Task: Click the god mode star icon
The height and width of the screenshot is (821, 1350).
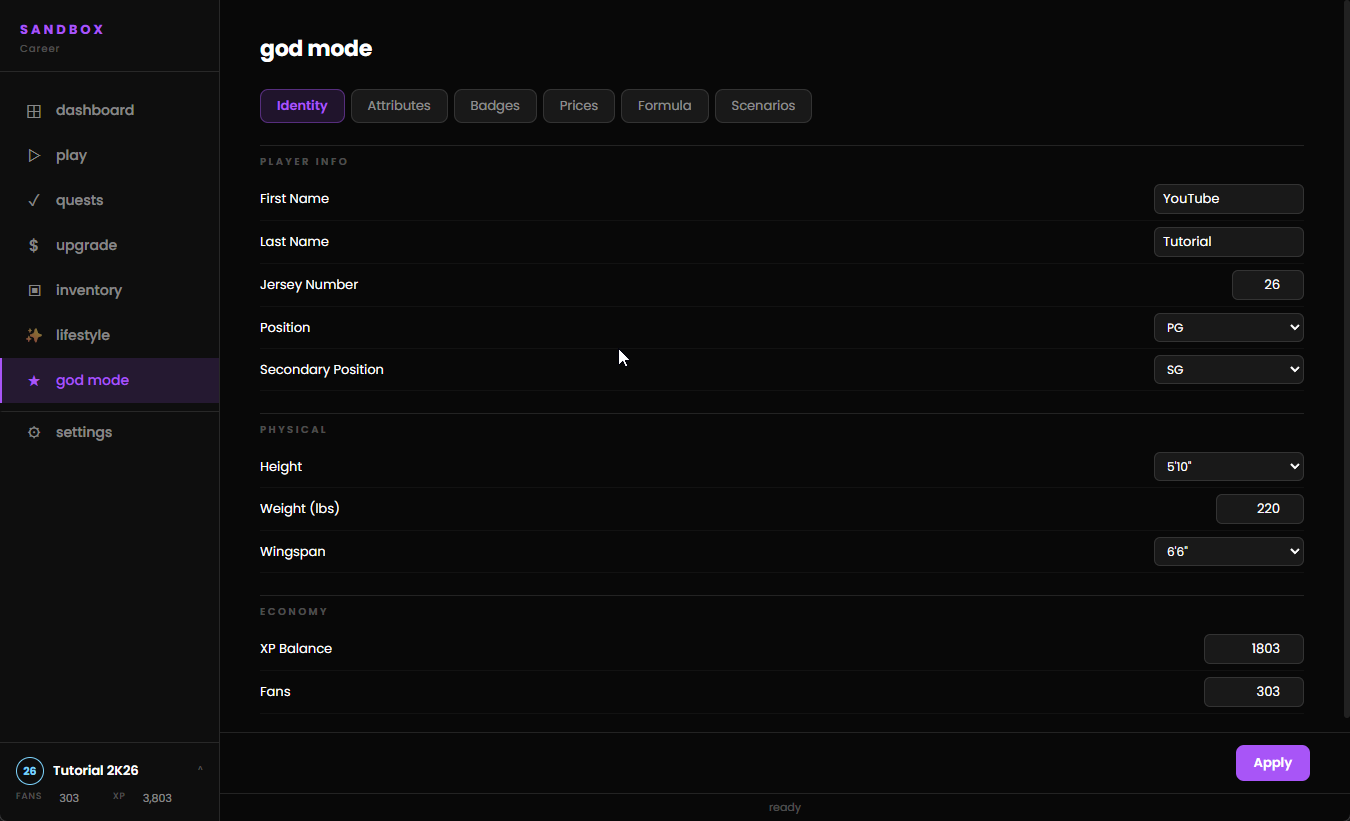Action: click(x=34, y=381)
